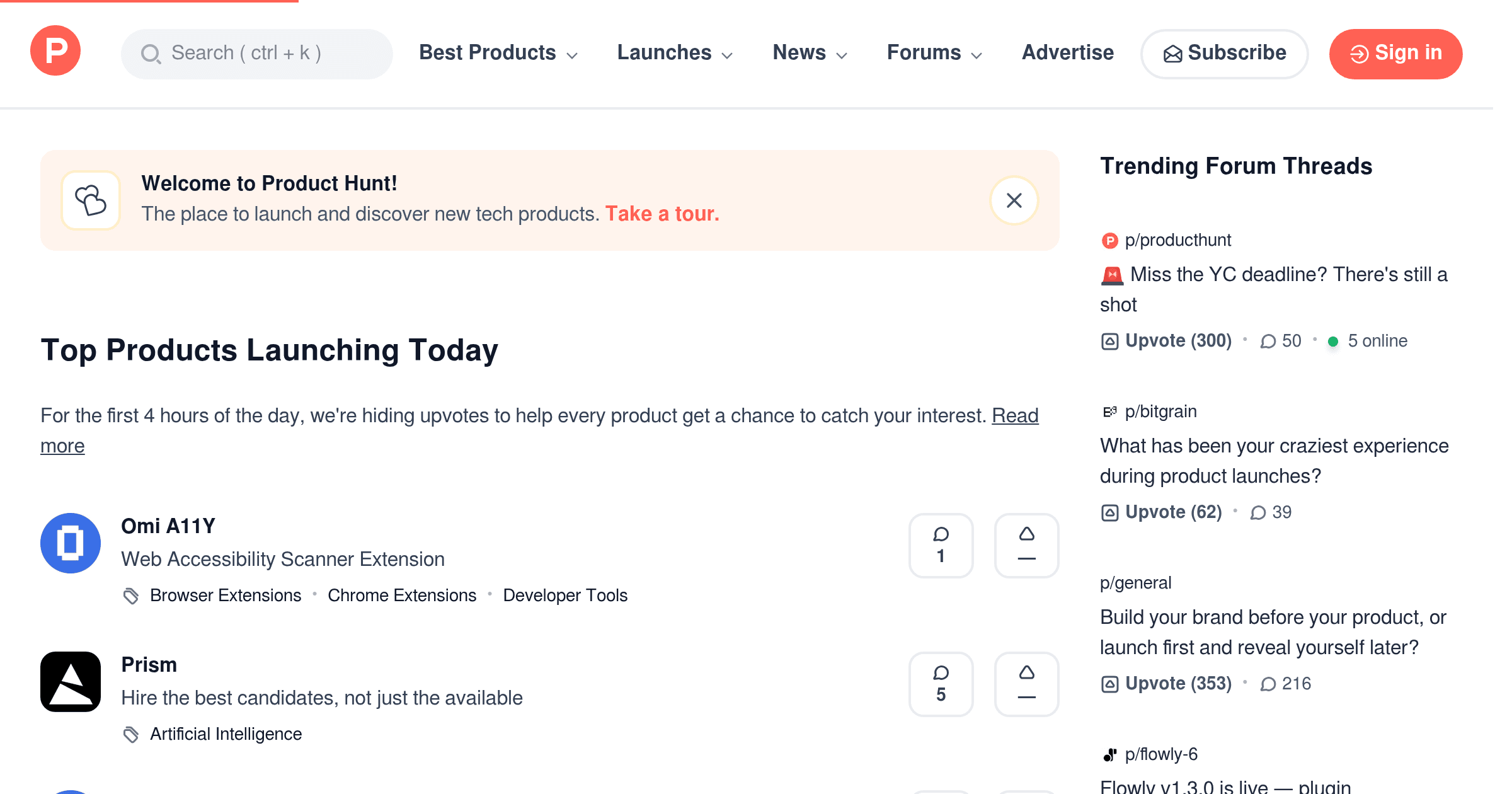The width and height of the screenshot is (1512, 794).
Task: Open the p/producthunt forum link
Action: [x=1178, y=240]
